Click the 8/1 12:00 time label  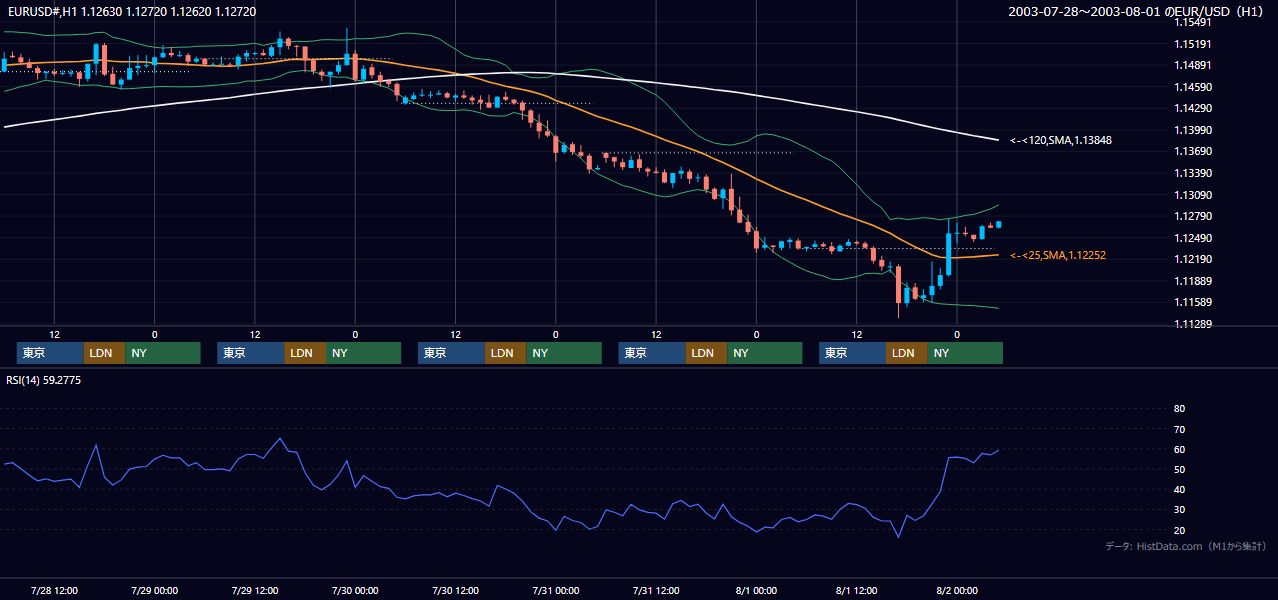857,590
